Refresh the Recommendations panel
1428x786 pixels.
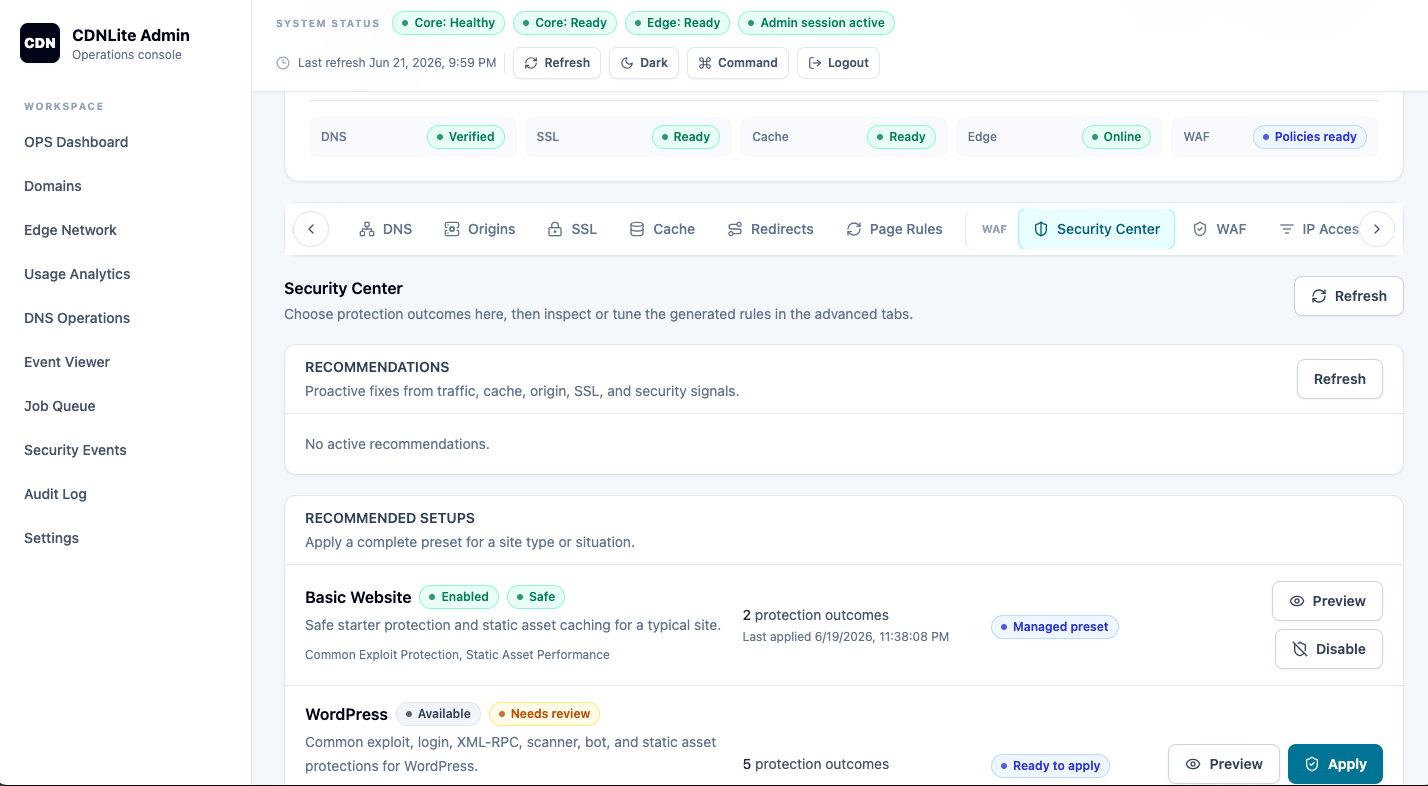pyautogui.click(x=1340, y=379)
